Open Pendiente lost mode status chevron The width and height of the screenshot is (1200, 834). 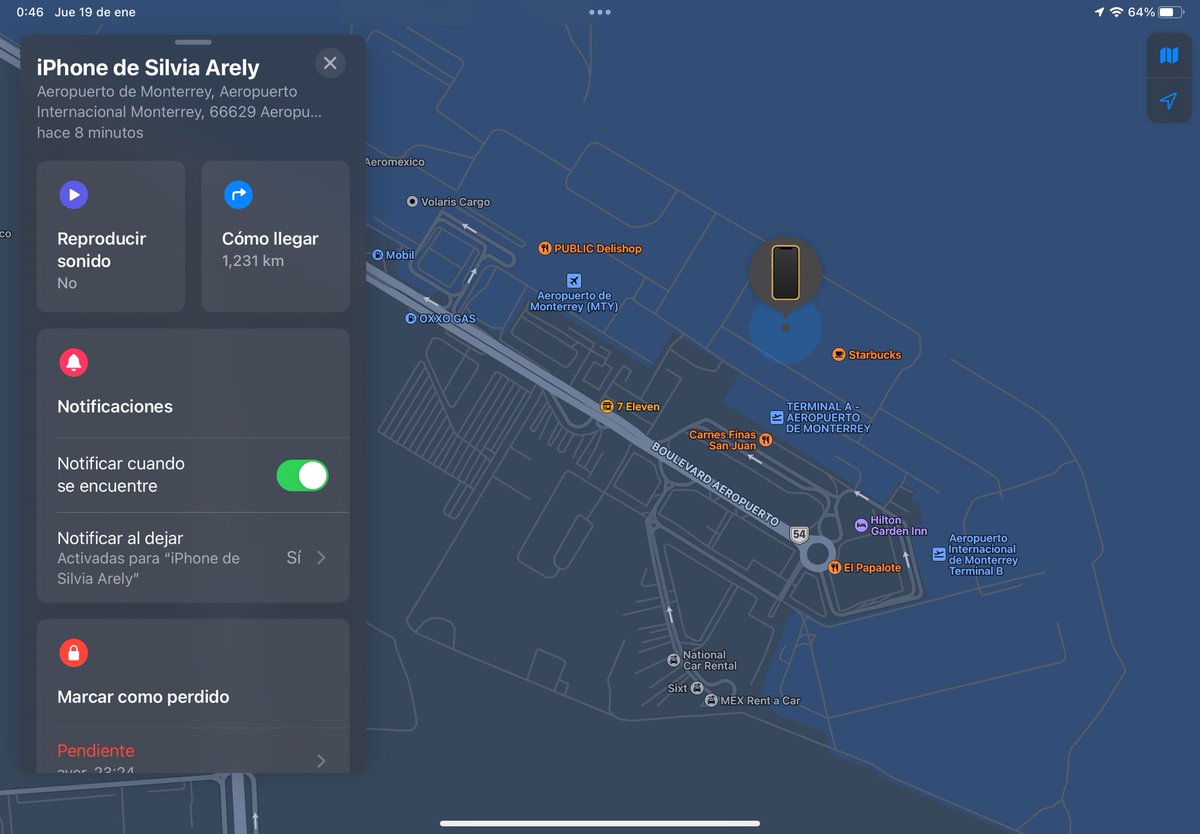click(x=321, y=761)
